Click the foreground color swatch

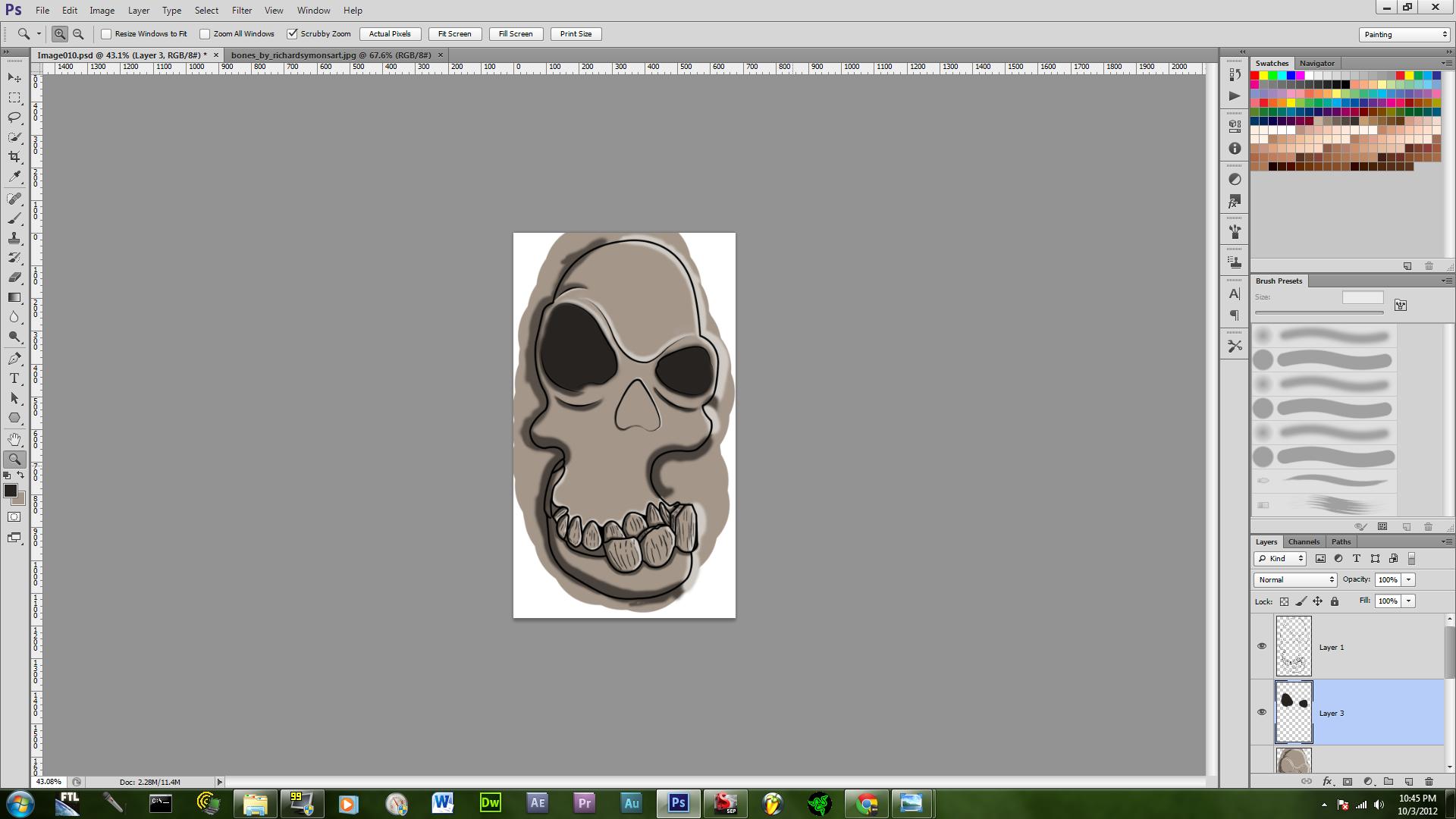(x=11, y=491)
